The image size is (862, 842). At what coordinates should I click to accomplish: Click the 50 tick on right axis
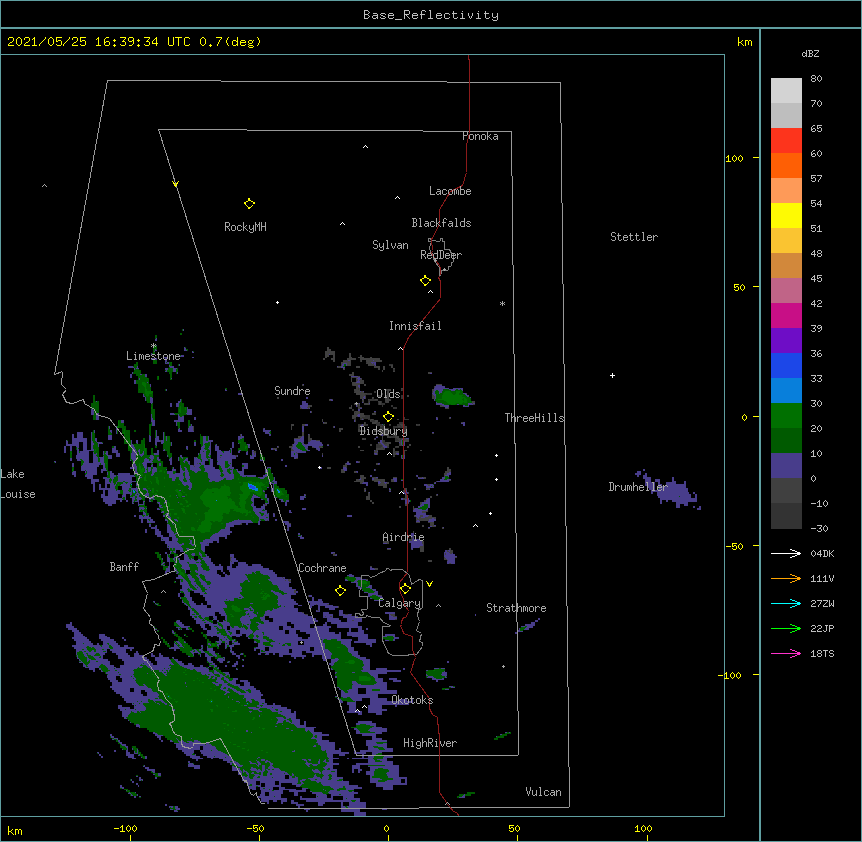coord(739,287)
